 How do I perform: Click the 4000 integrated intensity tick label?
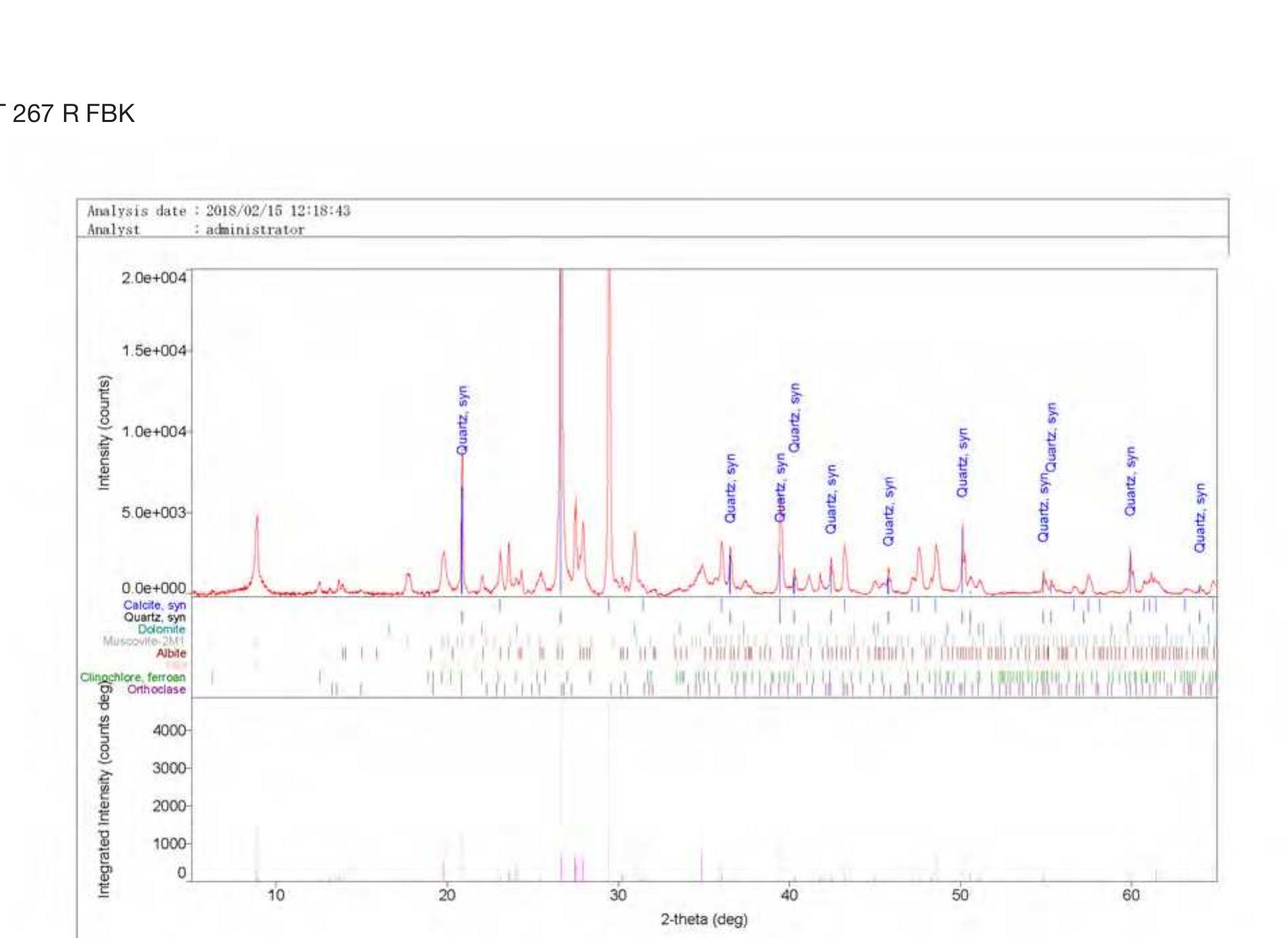(168, 730)
